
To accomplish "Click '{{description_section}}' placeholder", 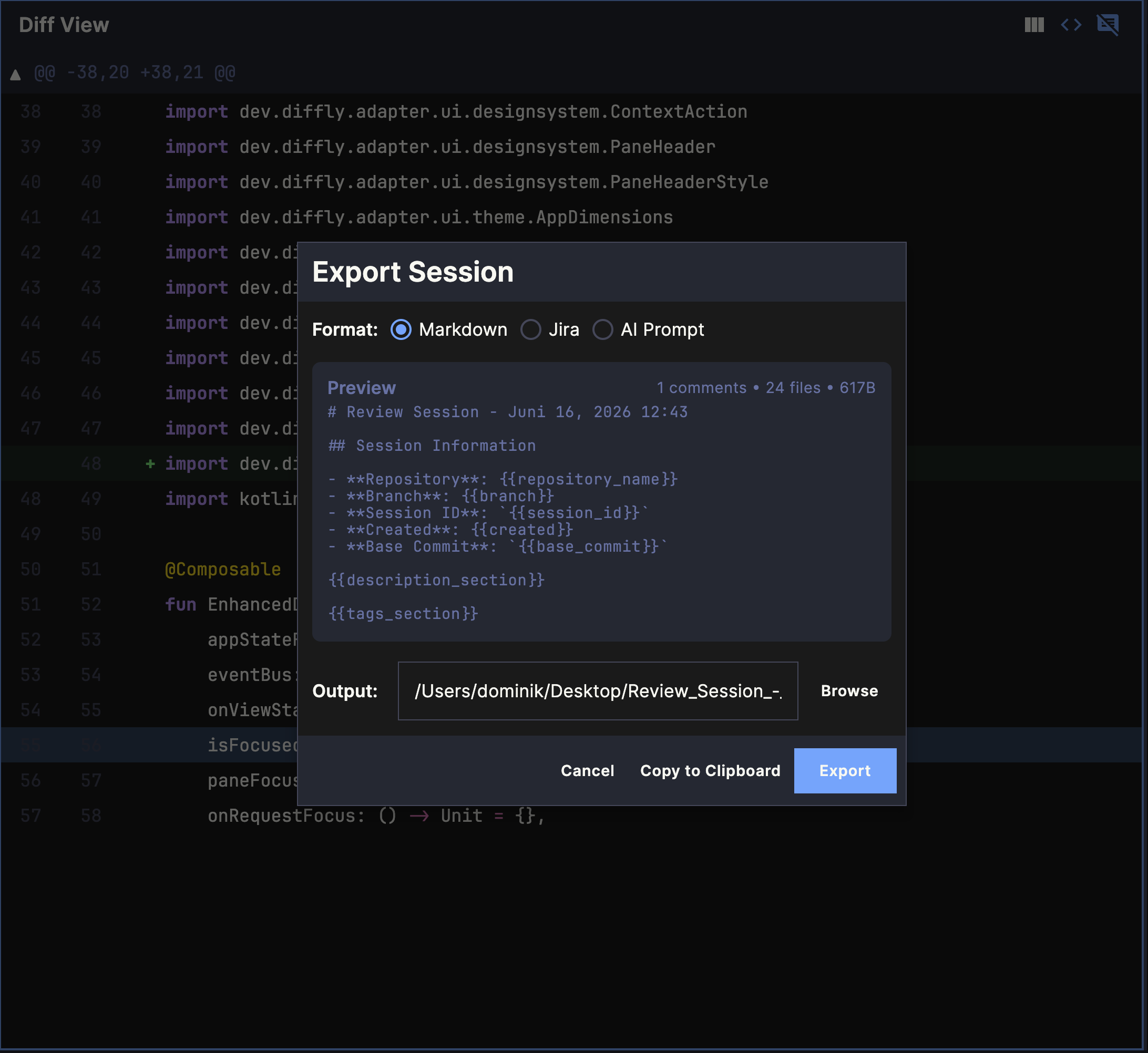I will coord(436,580).
